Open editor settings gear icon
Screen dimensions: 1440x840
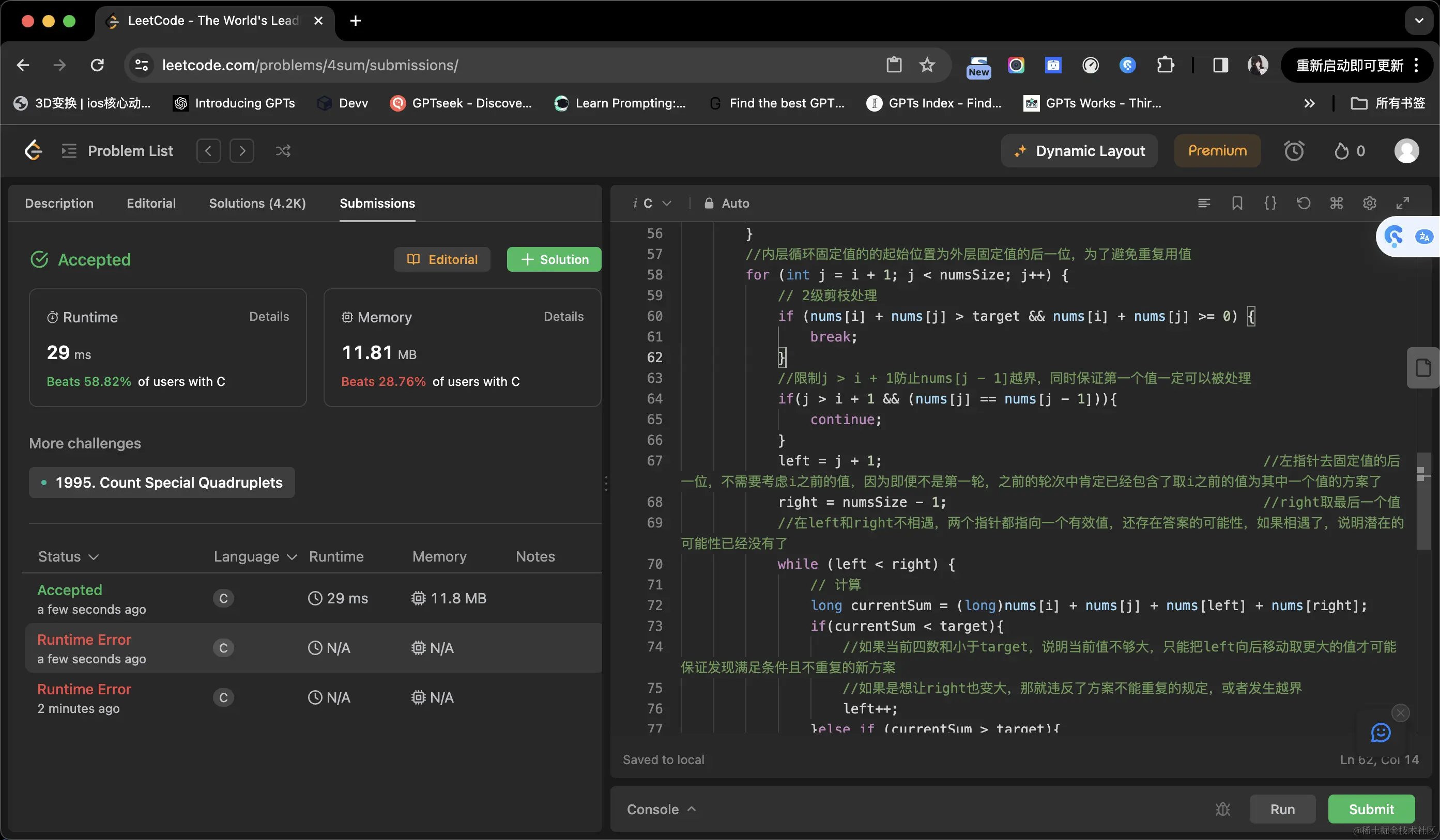click(x=1369, y=203)
